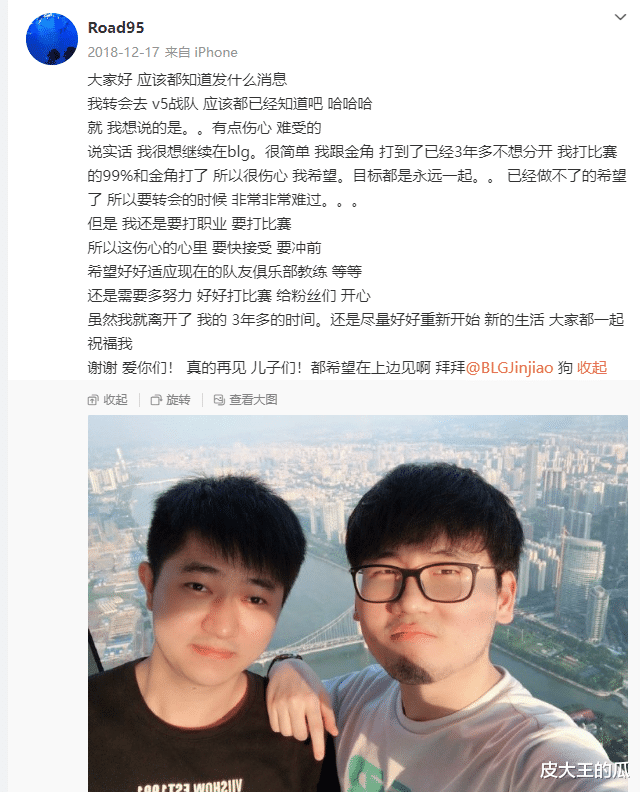Collapse post text with orange 收起 link
This screenshot has width=640, height=792.
point(592,367)
